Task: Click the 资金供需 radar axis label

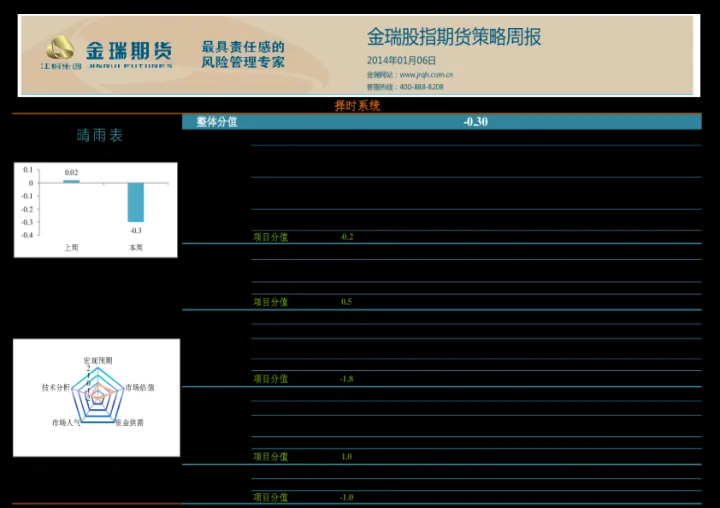Action: [129, 423]
